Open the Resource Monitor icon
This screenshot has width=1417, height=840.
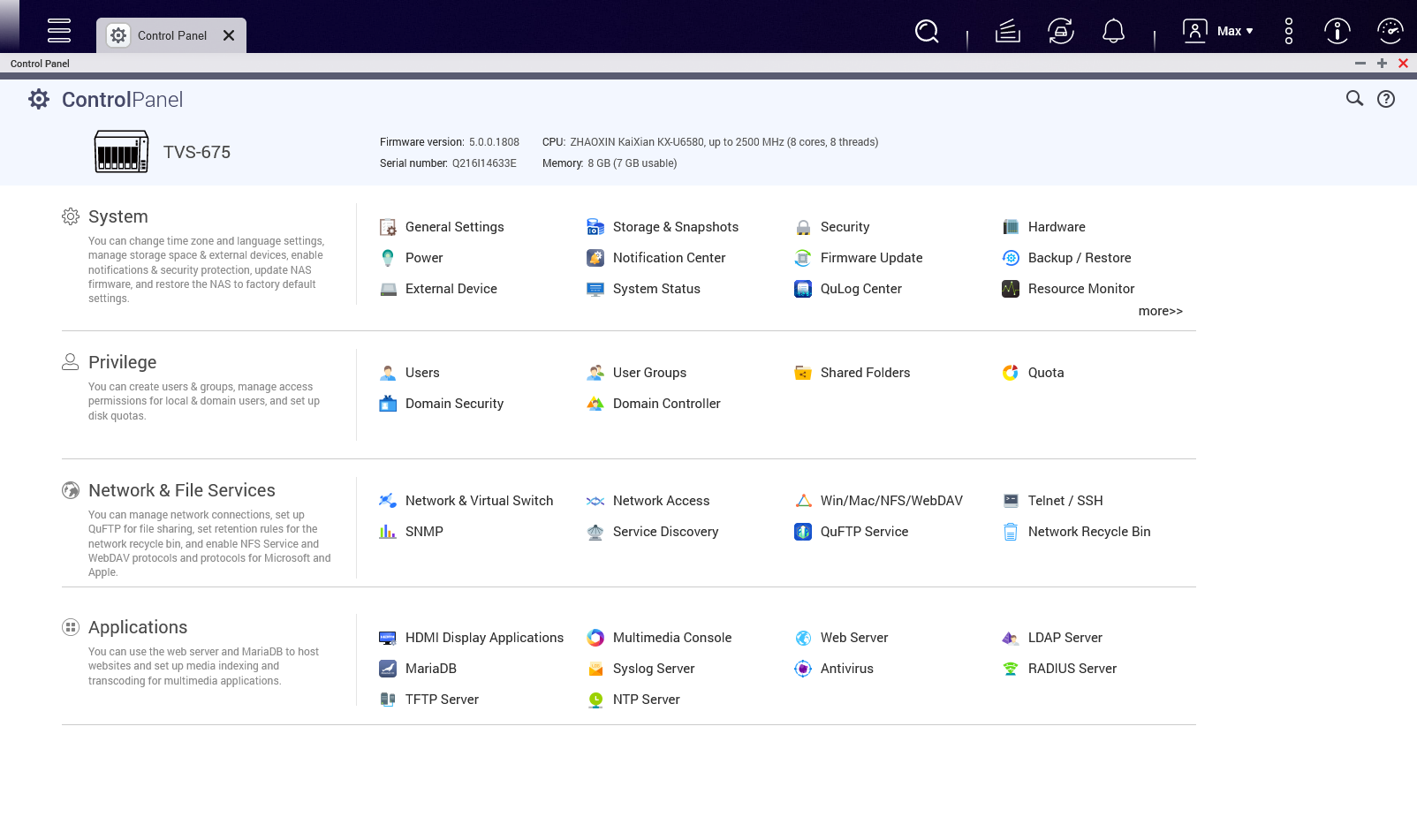pyautogui.click(x=1011, y=289)
